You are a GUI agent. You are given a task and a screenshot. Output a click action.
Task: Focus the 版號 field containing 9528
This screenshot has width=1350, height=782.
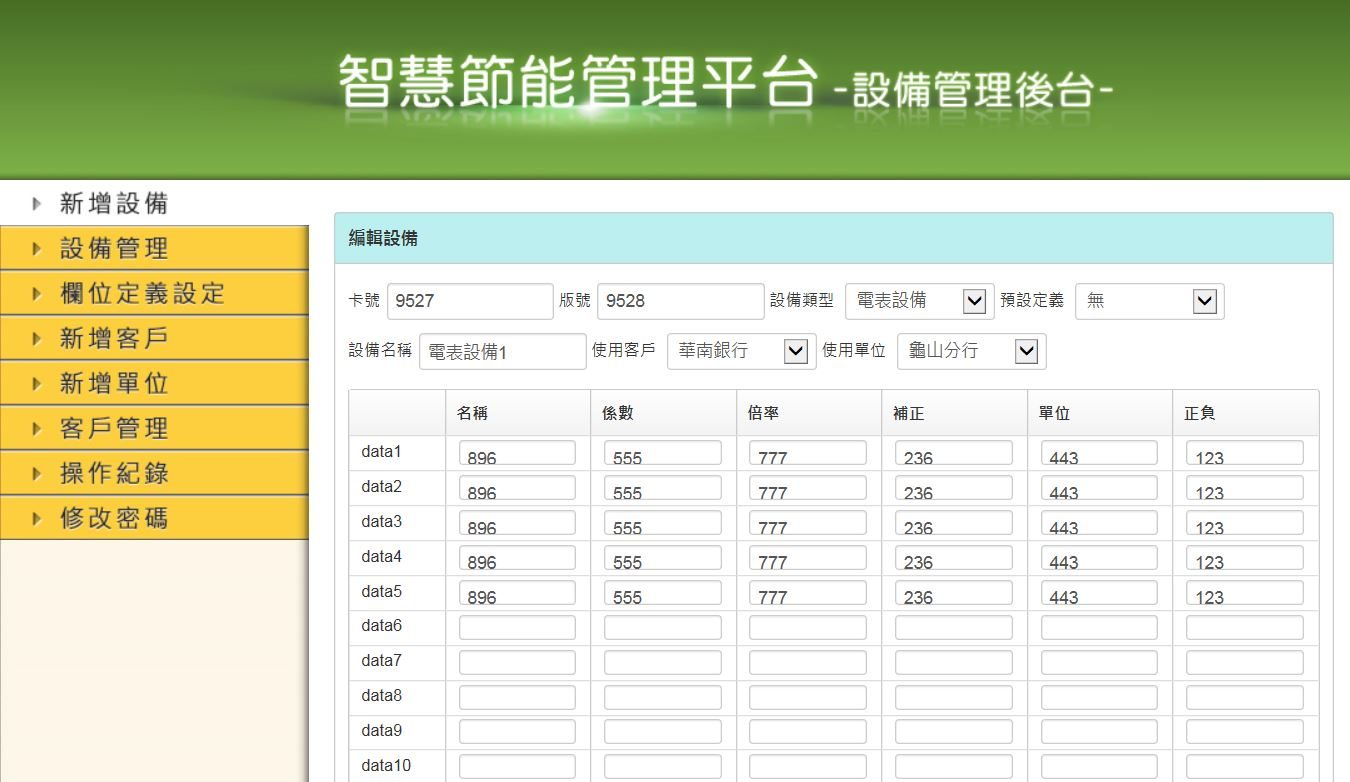point(681,301)
